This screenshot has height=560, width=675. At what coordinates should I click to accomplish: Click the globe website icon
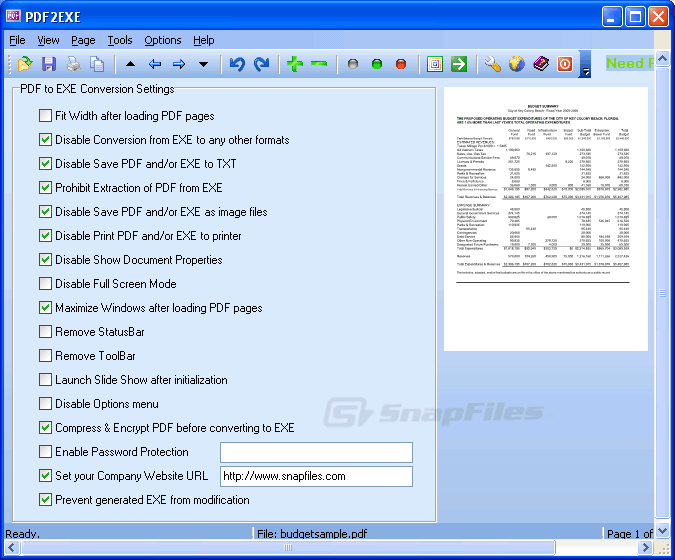(x=517, y=64)
